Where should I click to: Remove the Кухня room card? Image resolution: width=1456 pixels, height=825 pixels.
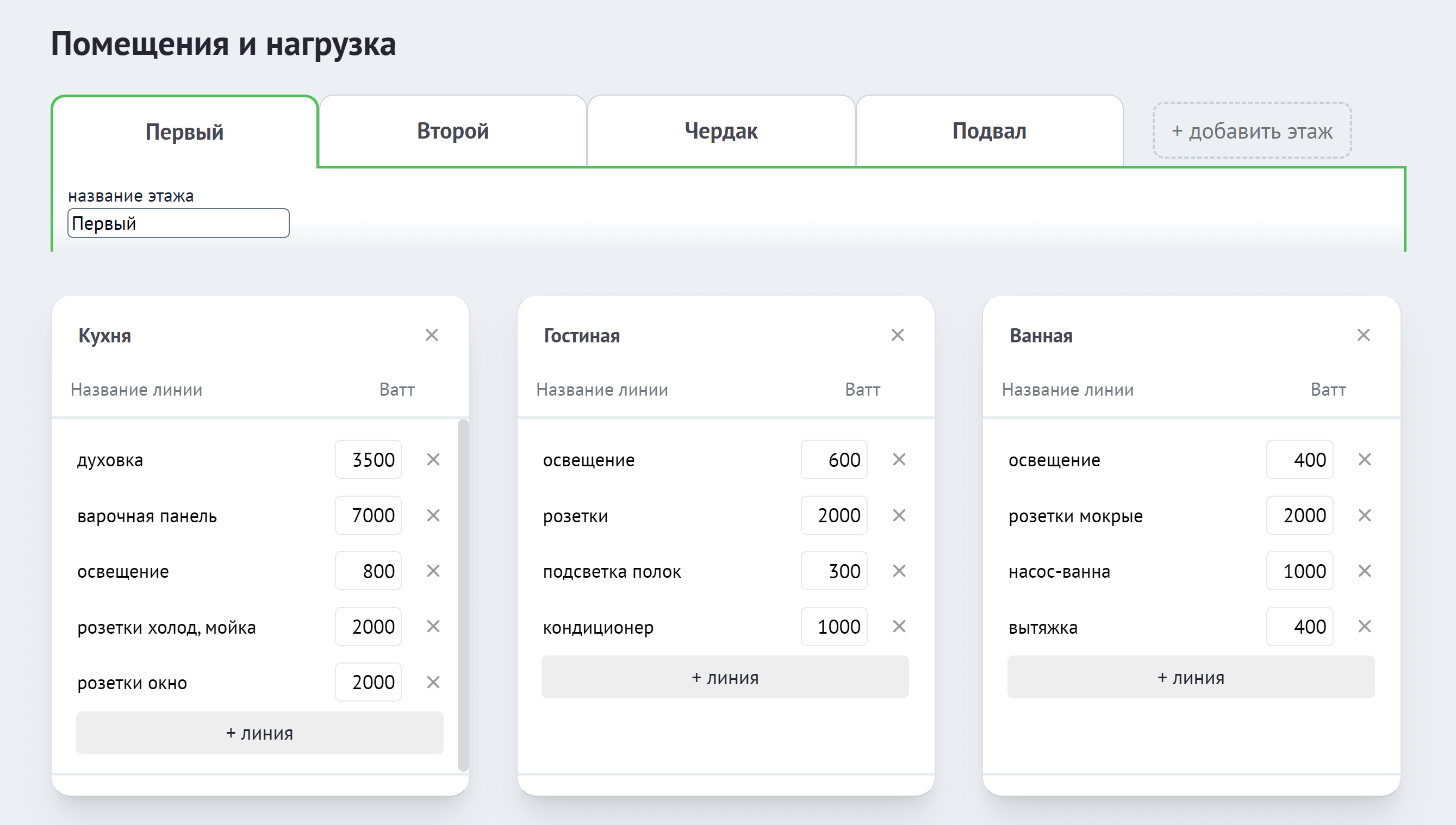(x=432, y=335)
